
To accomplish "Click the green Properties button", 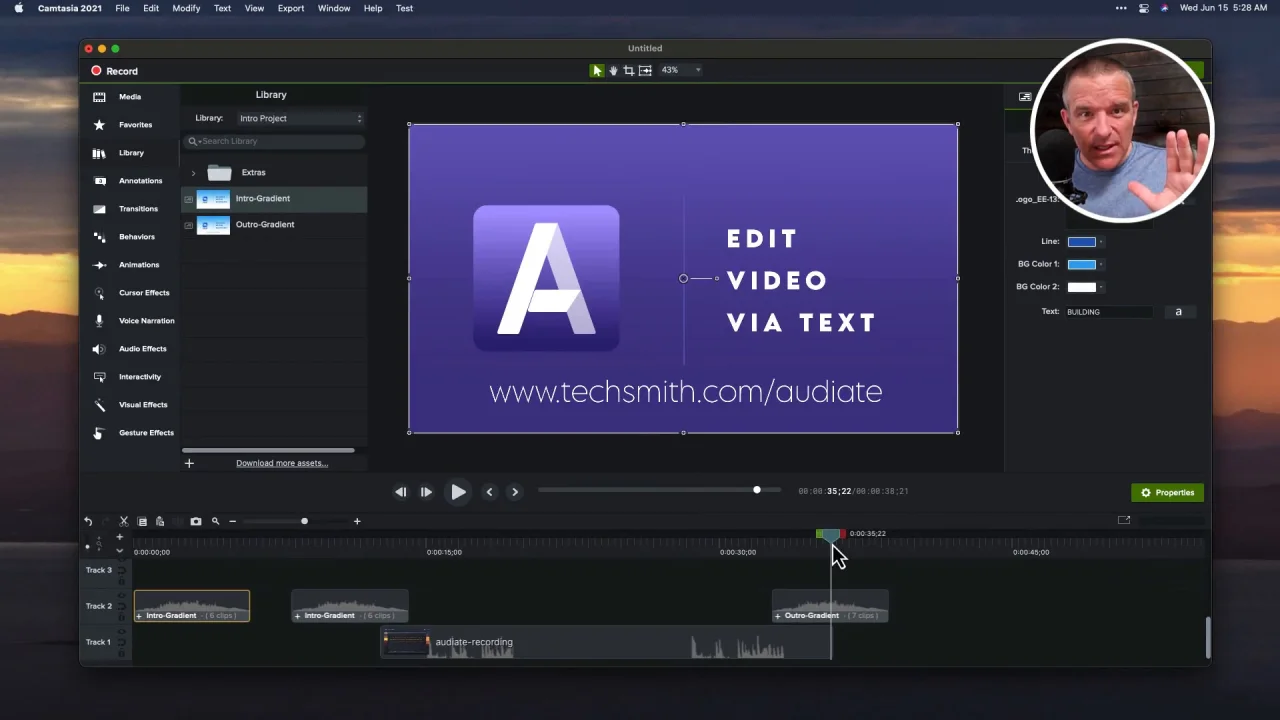I will pos(1167,493).
